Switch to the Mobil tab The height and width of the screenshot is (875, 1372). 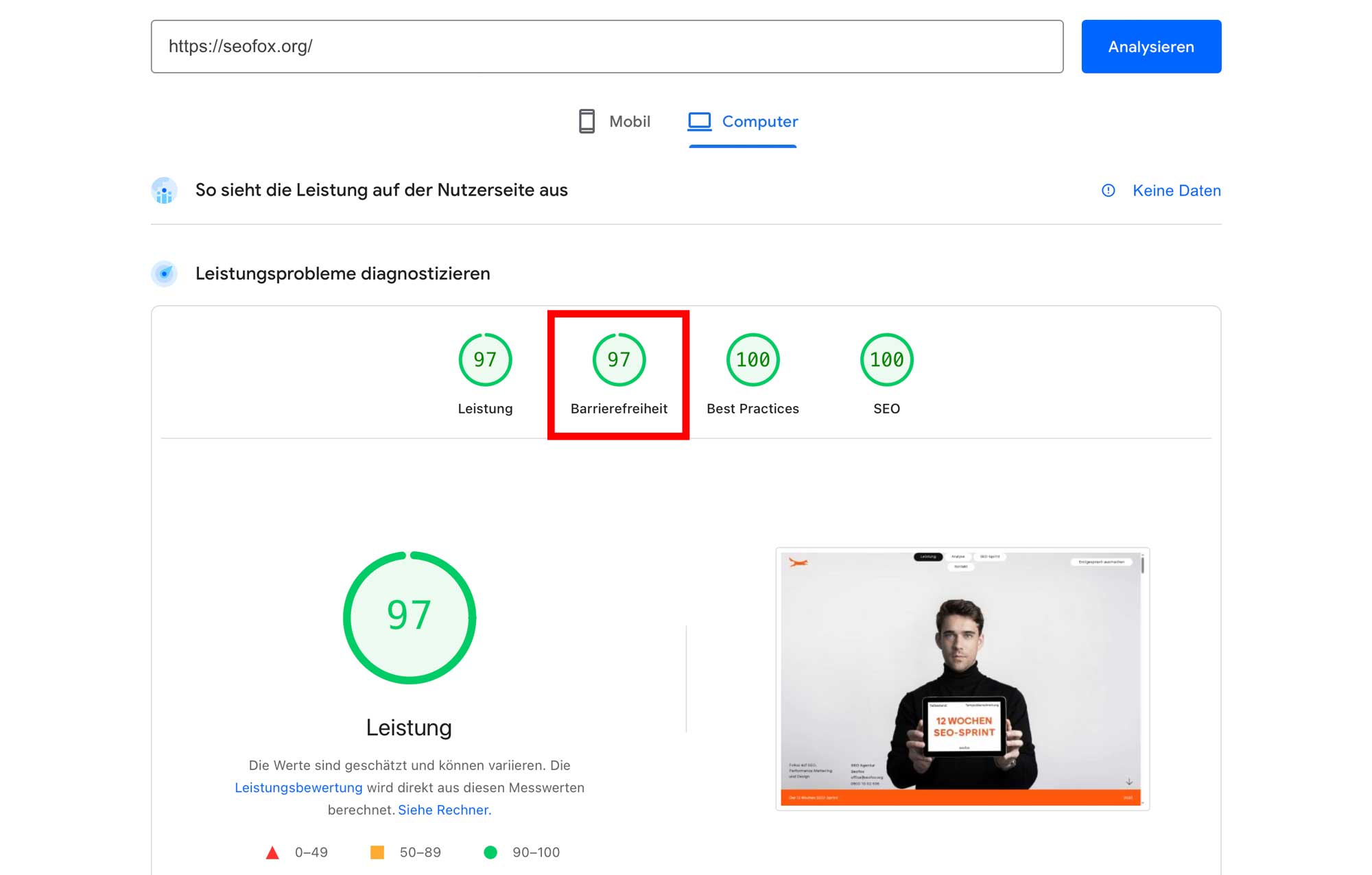[615, 121]
